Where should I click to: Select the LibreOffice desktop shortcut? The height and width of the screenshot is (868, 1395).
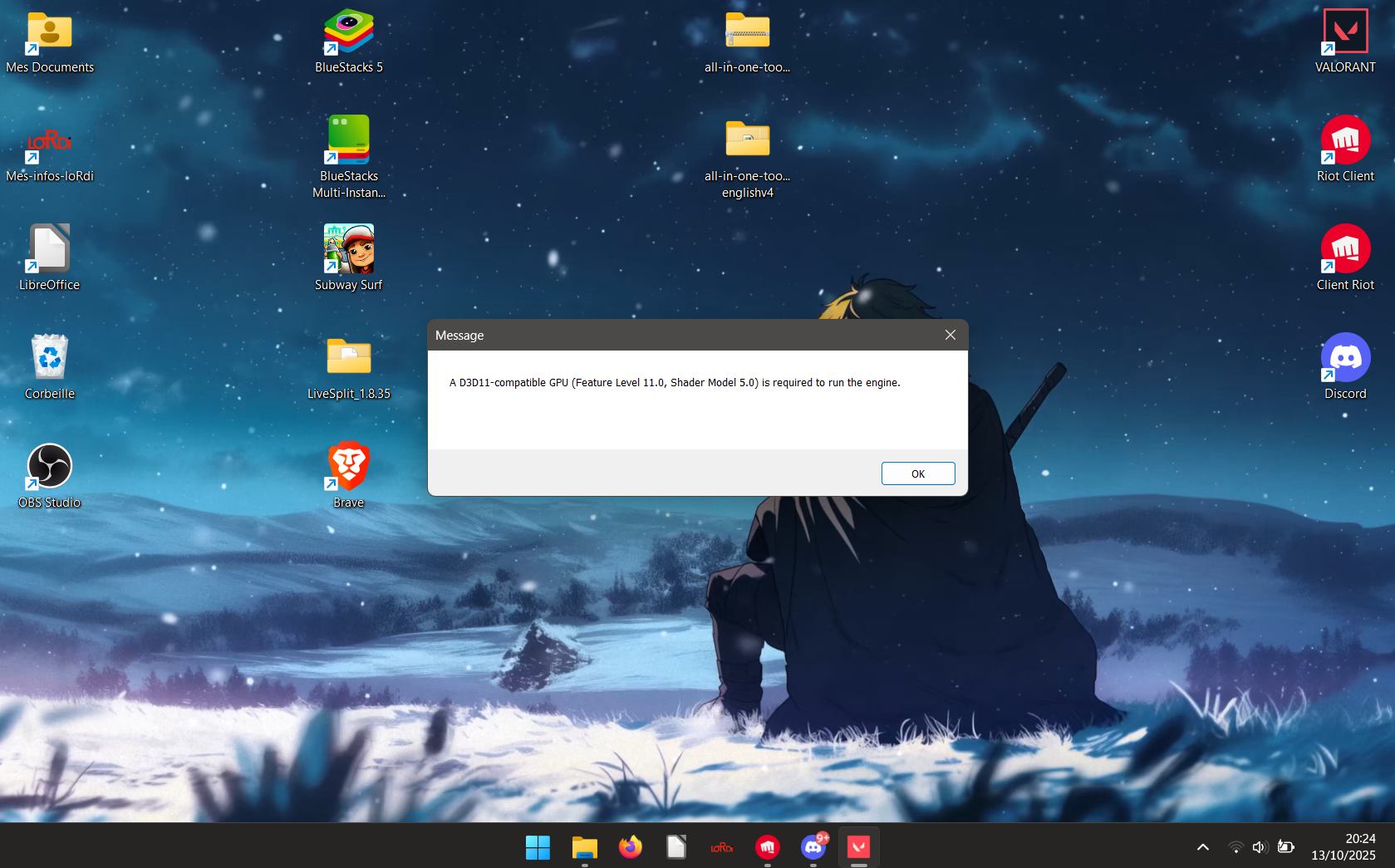(x=50, y=258)
